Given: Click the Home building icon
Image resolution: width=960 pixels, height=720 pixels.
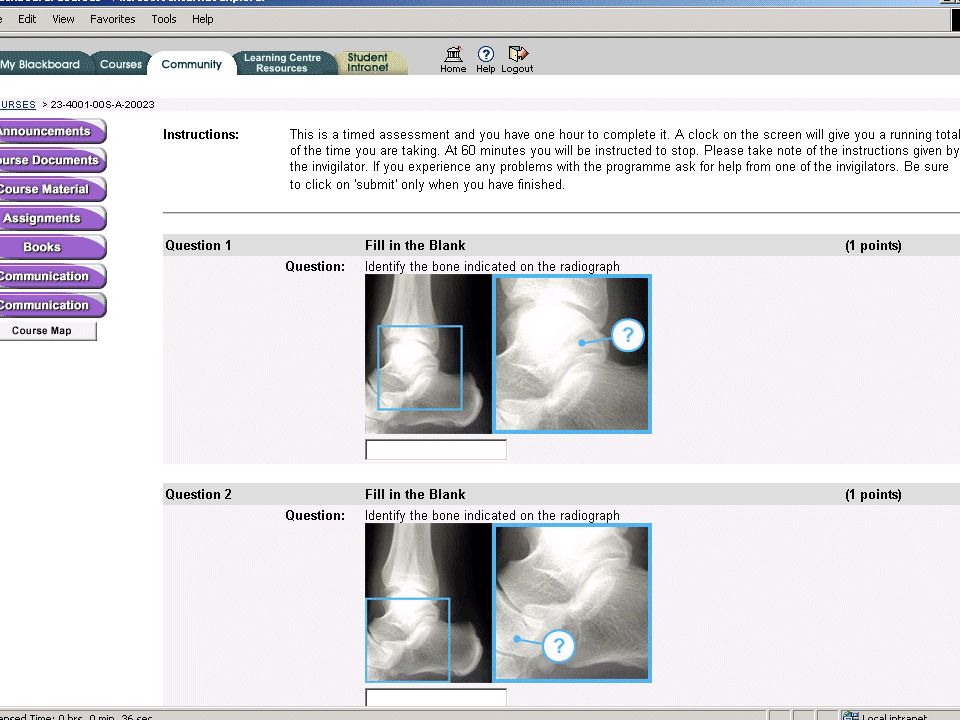Looking at the screenshot, I should [453, 54].
